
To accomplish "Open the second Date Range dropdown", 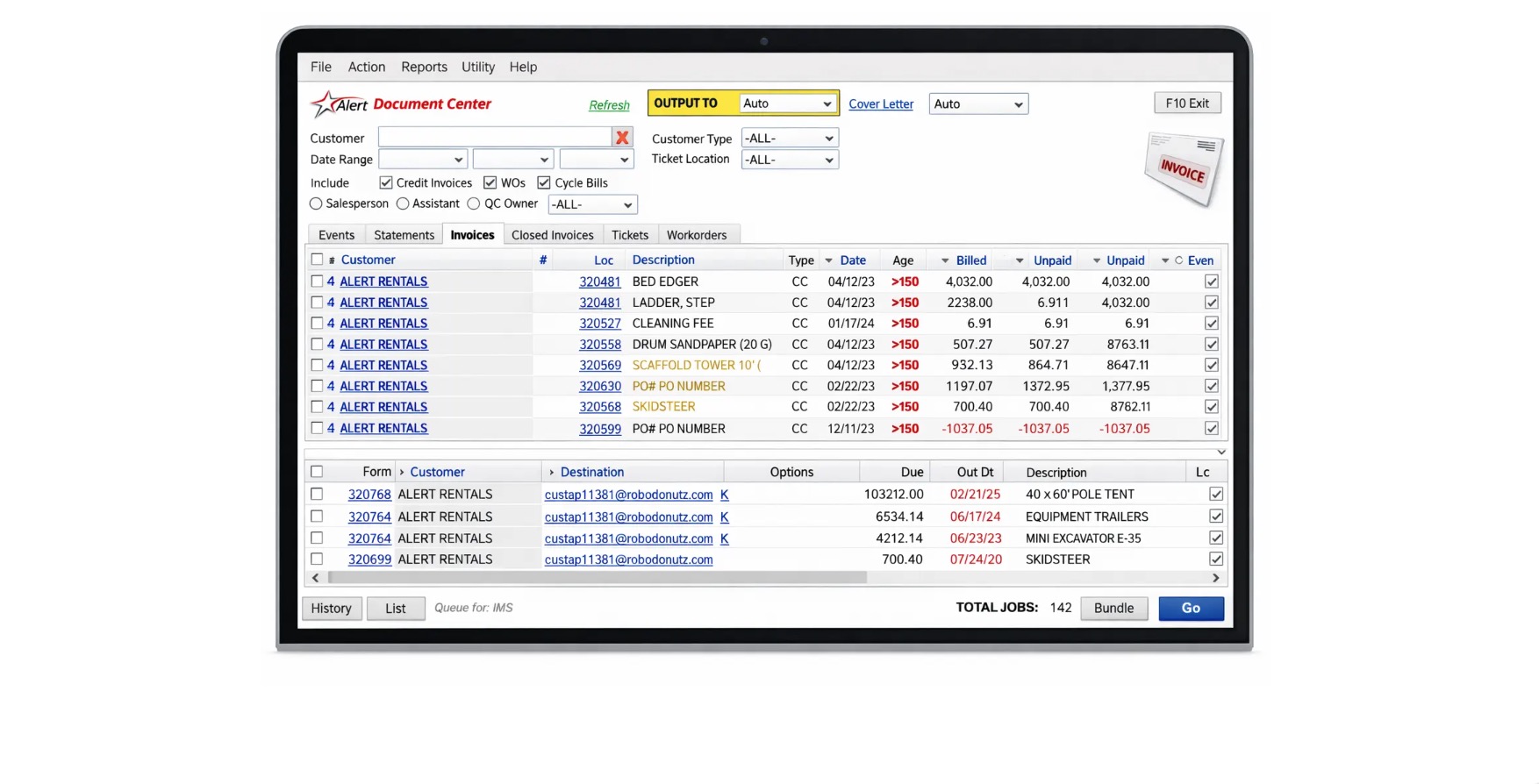I will click(x=512, y=160).
